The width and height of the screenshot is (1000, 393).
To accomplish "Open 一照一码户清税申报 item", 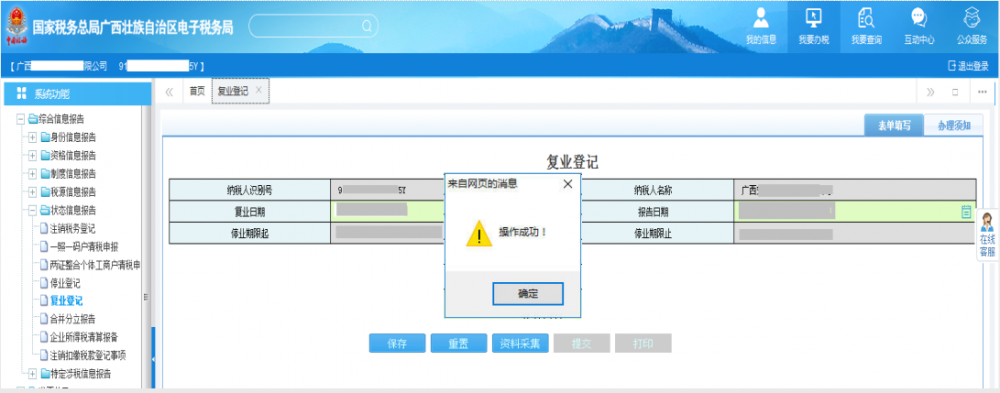I will 84,246.
